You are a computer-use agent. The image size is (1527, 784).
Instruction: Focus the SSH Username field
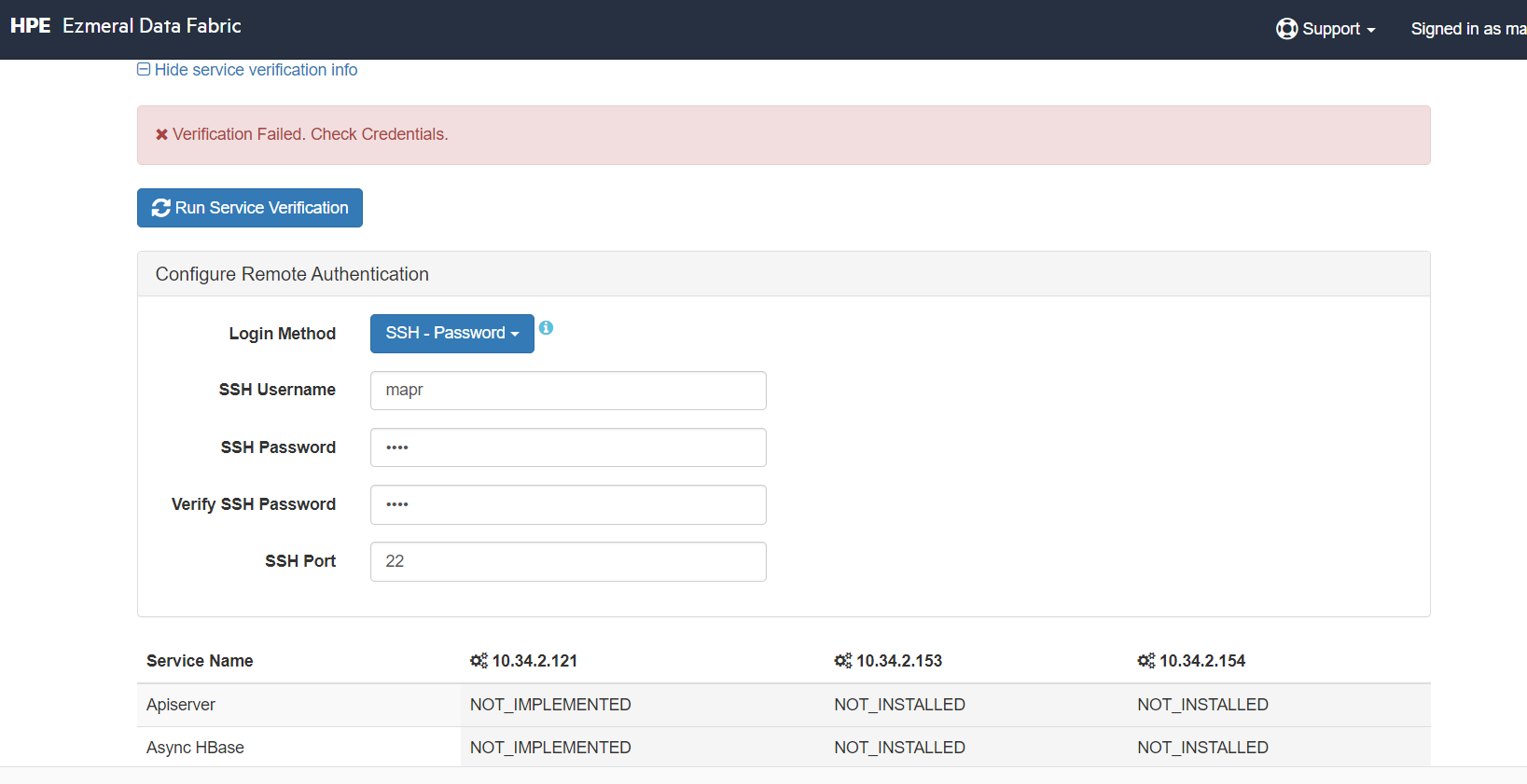(x=568, y=391)
